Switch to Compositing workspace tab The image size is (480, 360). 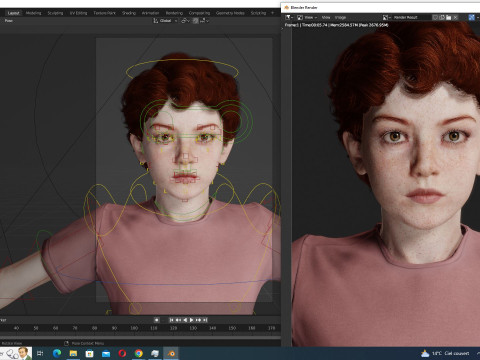coord(199,13)
